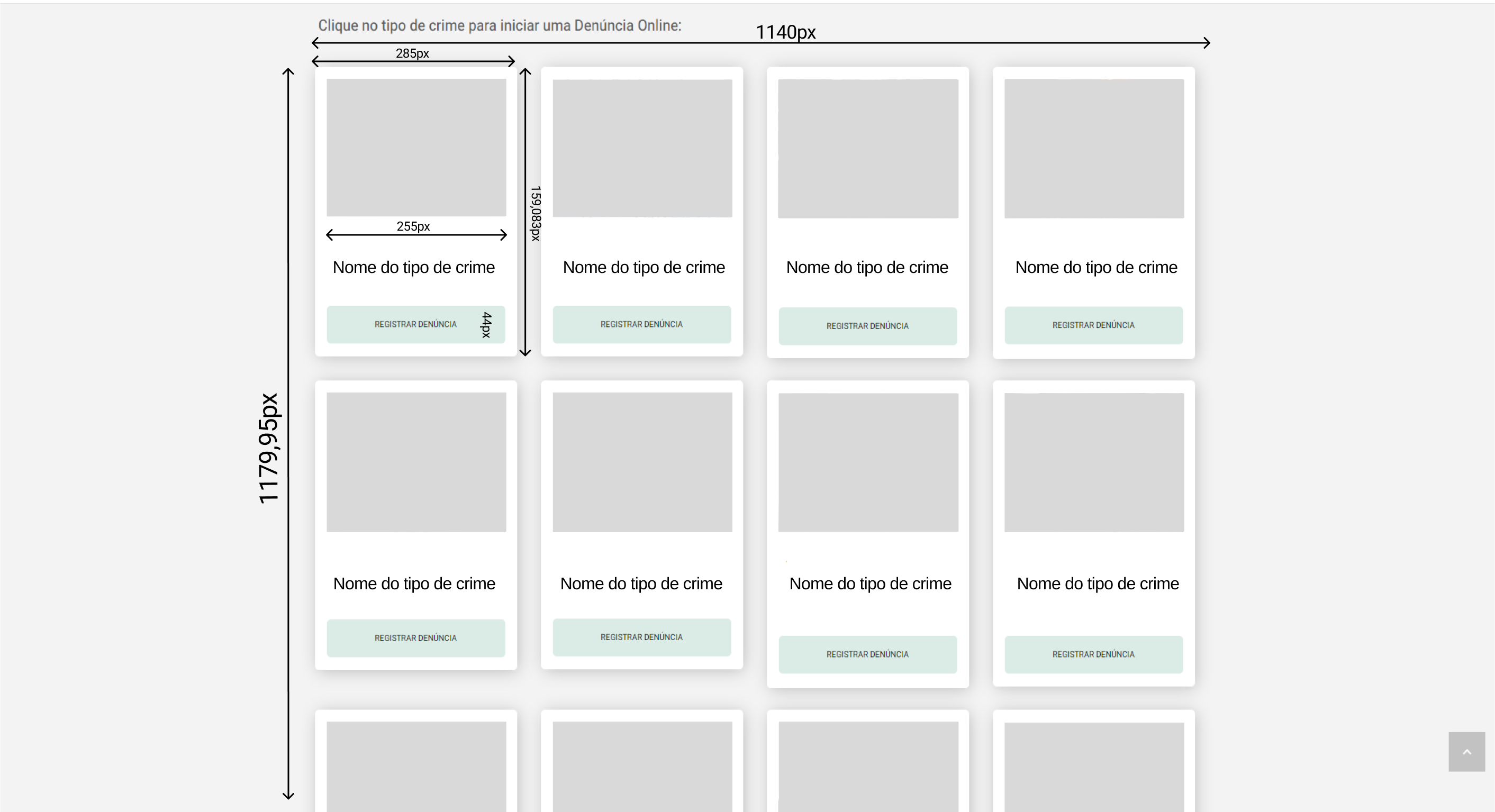Select 'Nome do tipo de crime' title, second row second card
The width and height of the screenshot is (1495, 812).
click(x=641, y=583)
